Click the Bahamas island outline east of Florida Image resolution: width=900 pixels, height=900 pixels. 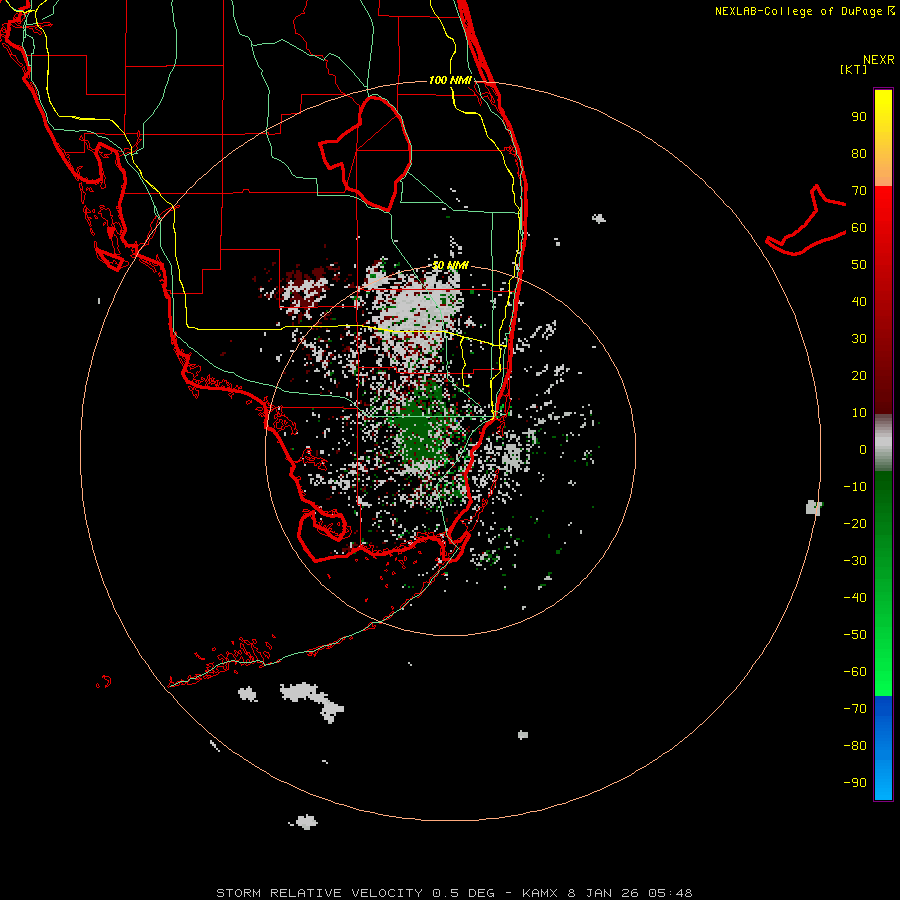806,221
